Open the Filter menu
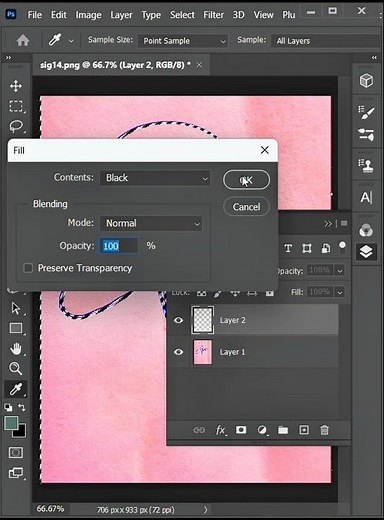384x520 pixels. [214, 15]
